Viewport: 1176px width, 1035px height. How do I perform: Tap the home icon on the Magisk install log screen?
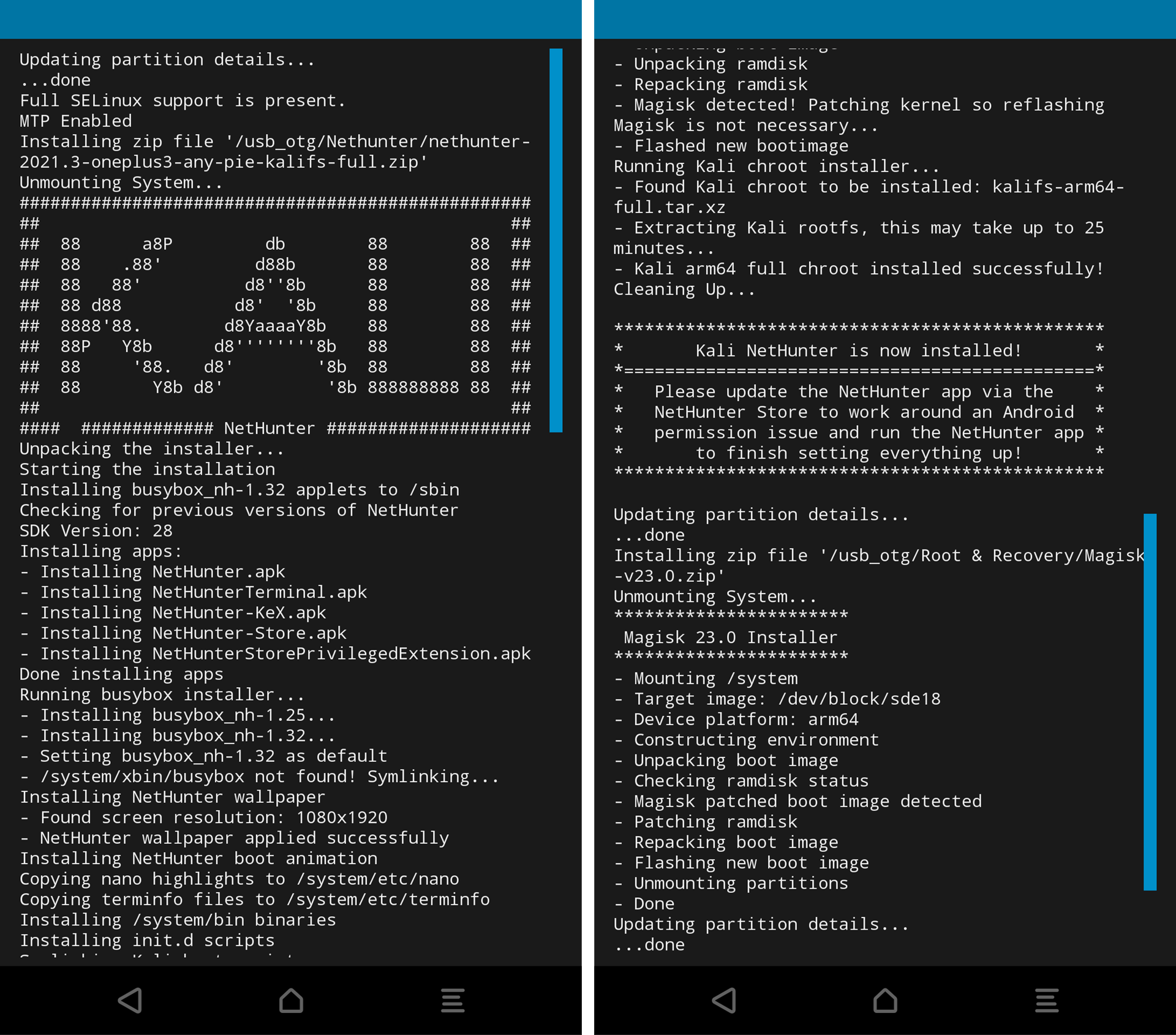click(885, 1000)
